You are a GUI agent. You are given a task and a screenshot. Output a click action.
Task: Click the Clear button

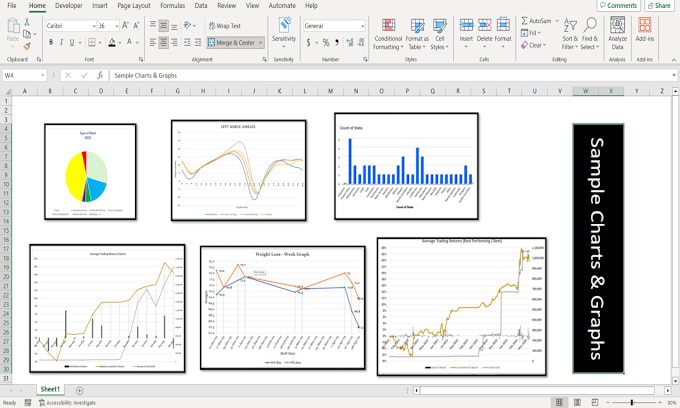click(x=534, y=45)
